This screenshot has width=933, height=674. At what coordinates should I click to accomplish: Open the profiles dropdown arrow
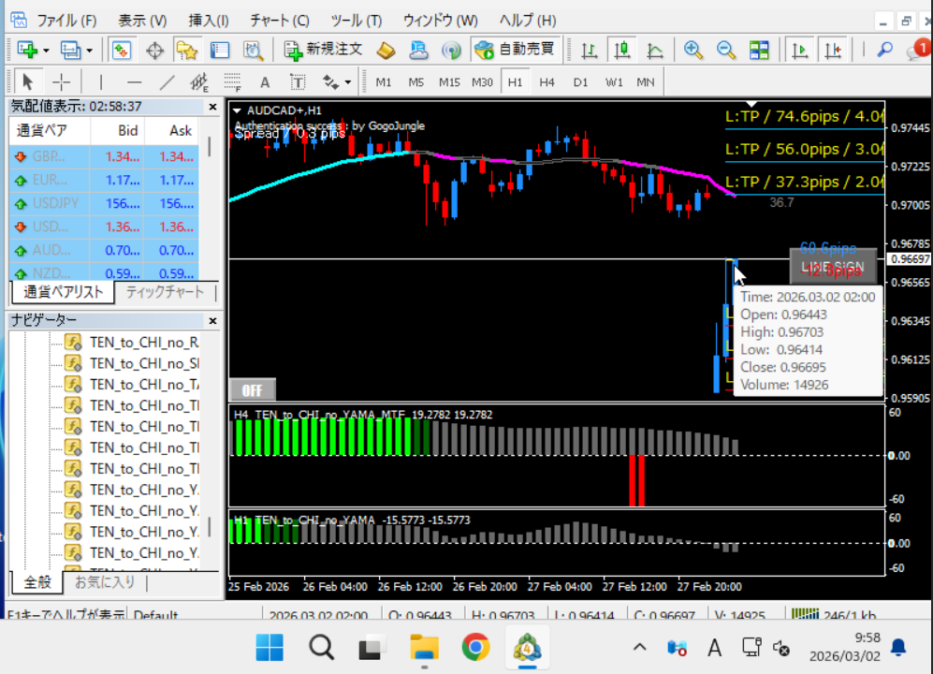[89, 50]
